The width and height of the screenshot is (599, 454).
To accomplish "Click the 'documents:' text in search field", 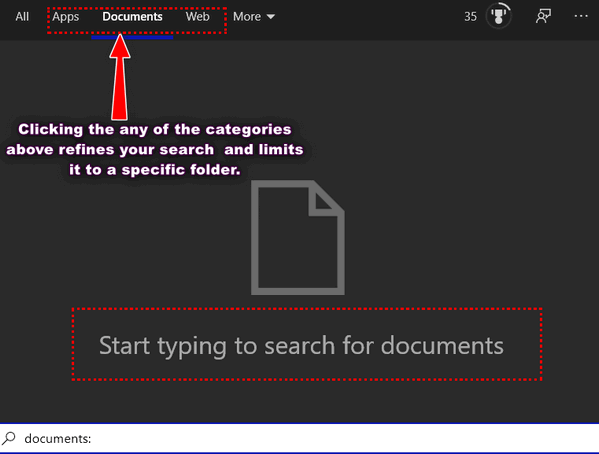I will click(x=58, y=439).
